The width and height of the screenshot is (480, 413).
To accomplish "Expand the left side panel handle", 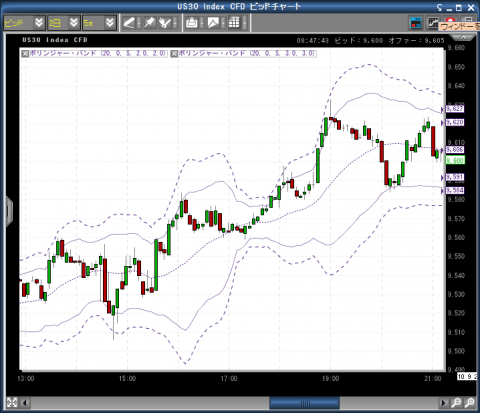I will [x=9, y=211].
